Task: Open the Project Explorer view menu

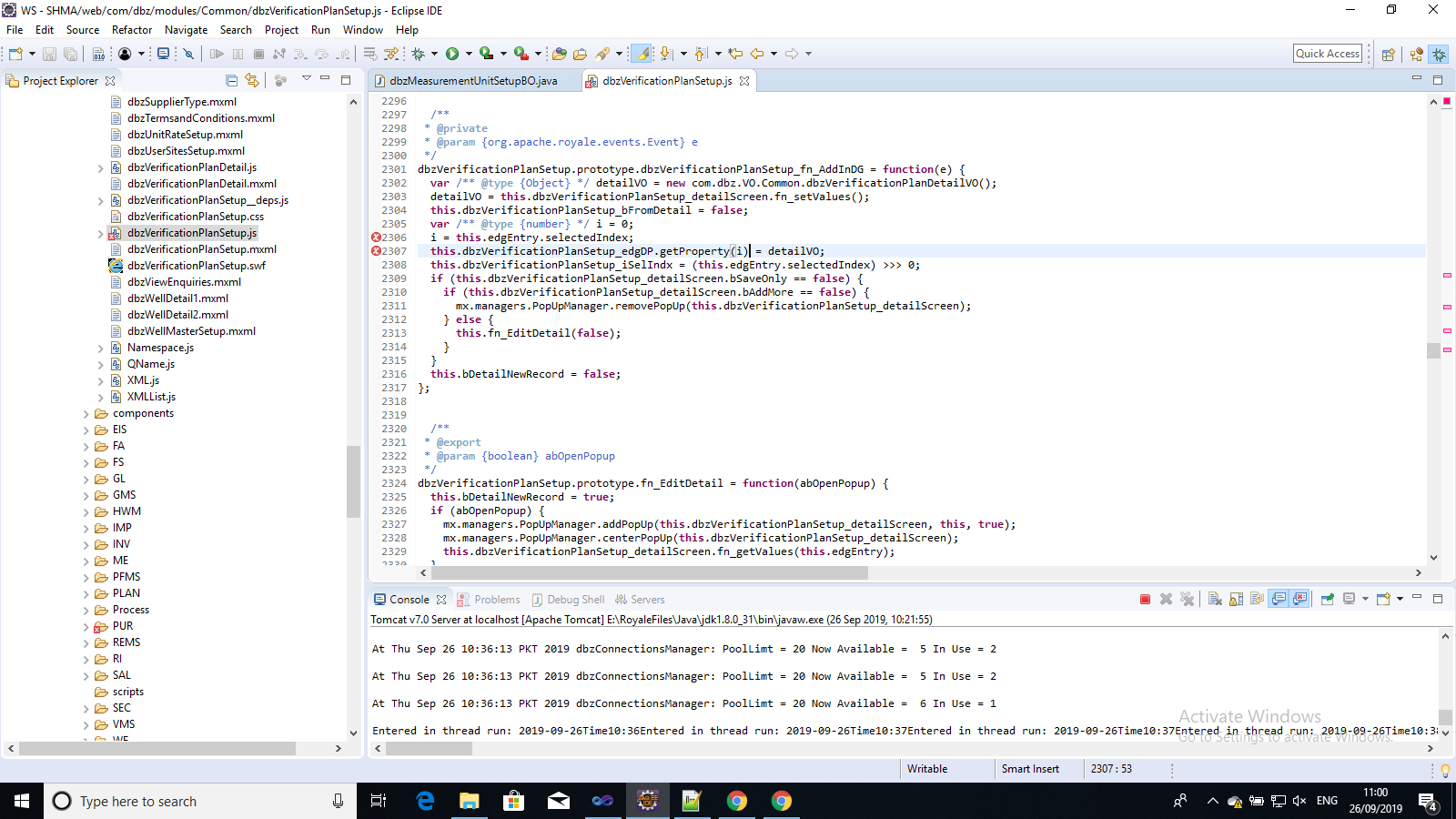Action: 307,80
